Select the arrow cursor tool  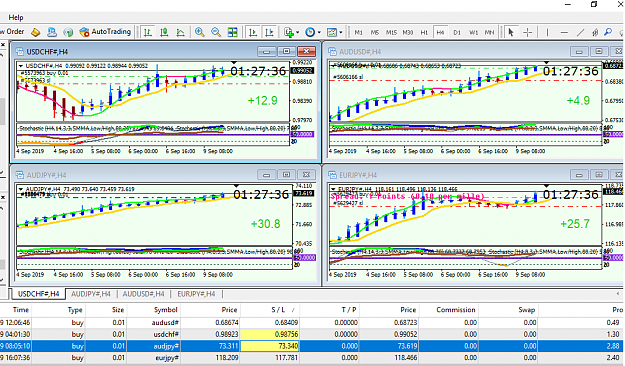click(511, 32)
